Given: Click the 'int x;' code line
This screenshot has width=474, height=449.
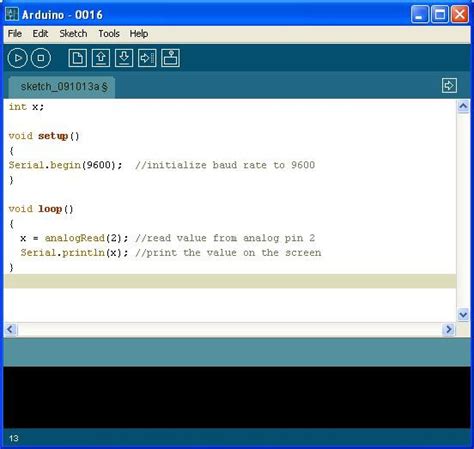Looking at the screenshot, I should click(x=26, y=107).
